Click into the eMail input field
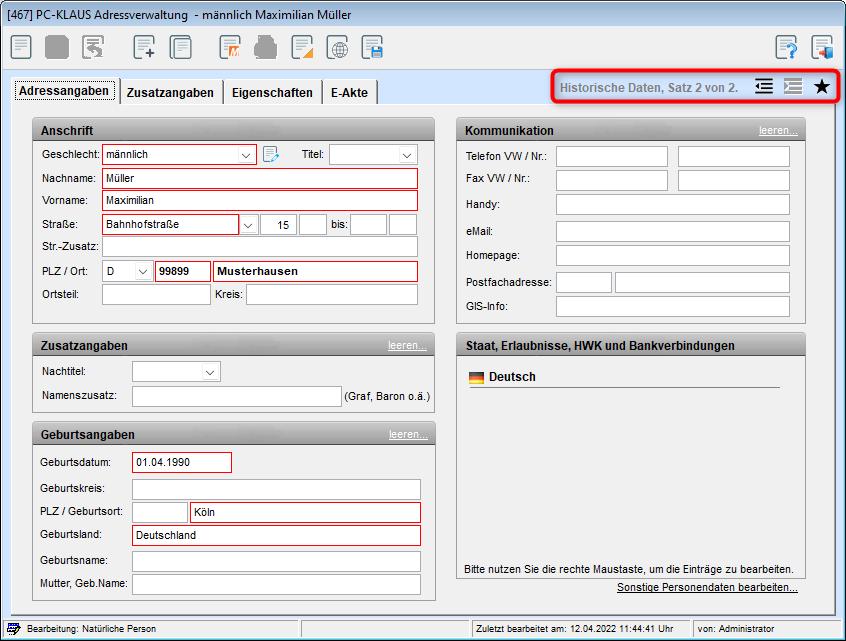 (x=672, y=231)
